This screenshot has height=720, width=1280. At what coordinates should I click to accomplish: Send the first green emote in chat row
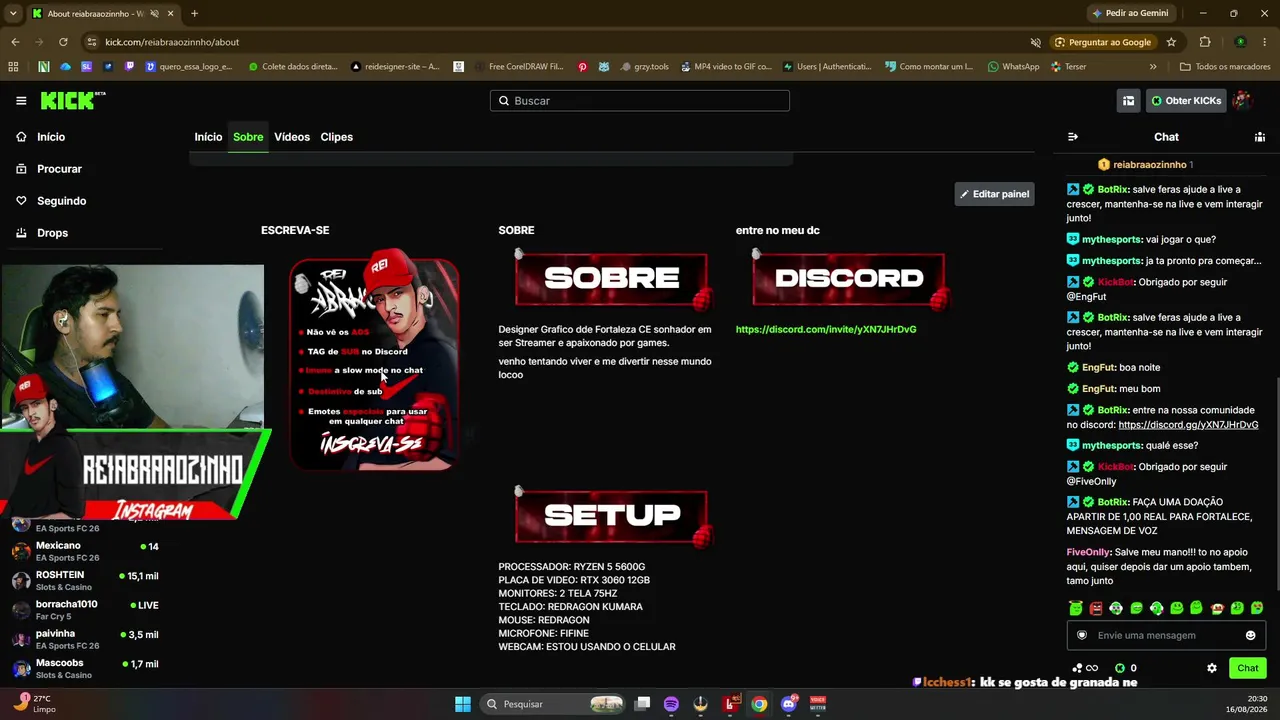click(1076, 608)
